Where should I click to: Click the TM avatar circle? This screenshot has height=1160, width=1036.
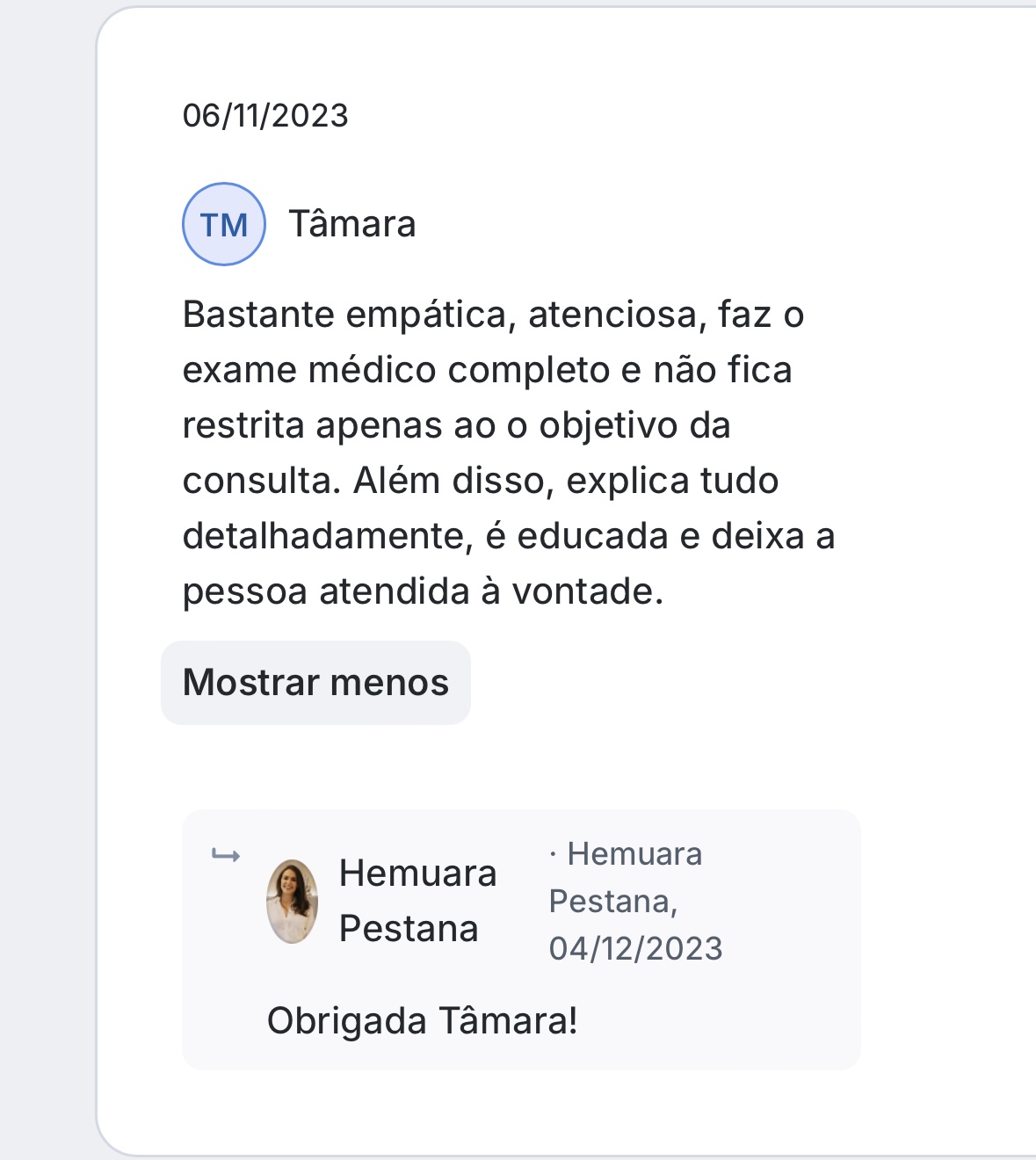[223, 224]
